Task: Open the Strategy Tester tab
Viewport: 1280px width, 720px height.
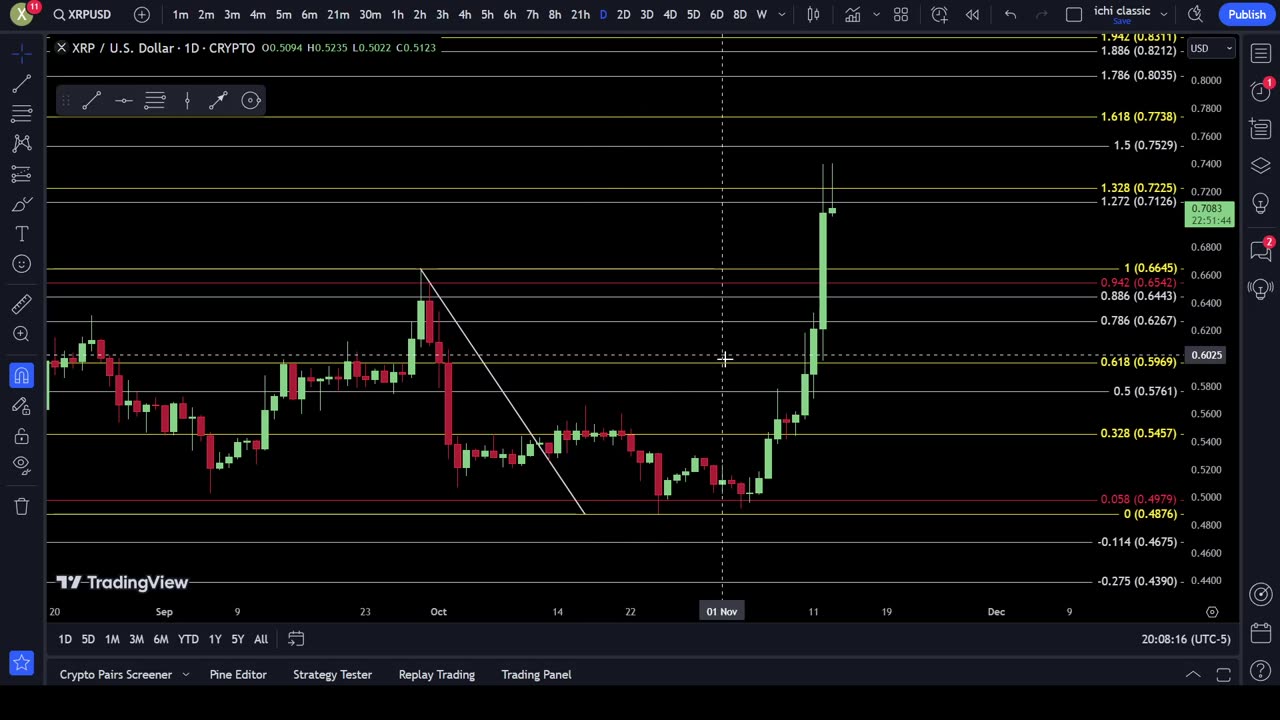Action: point(332,674)
